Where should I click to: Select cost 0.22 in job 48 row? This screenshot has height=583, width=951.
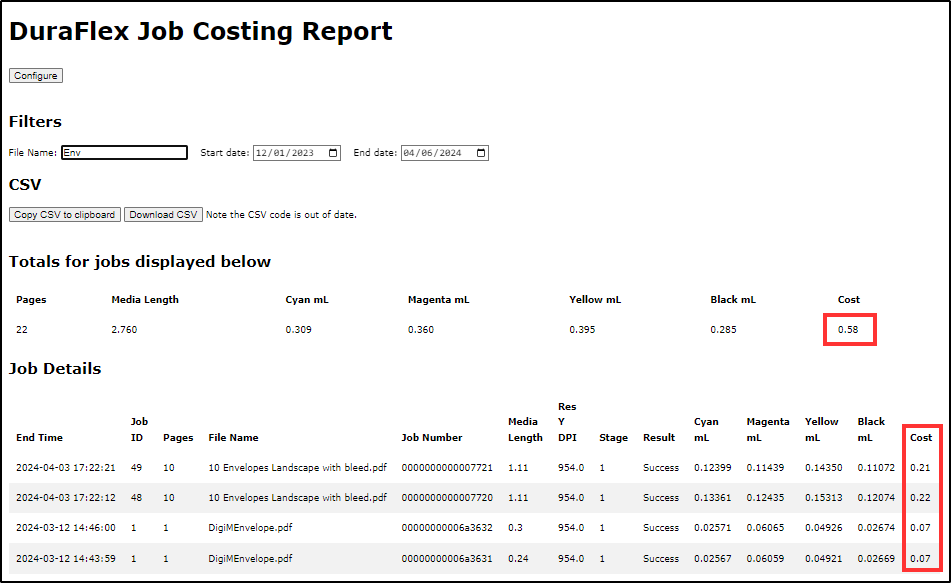920,498
